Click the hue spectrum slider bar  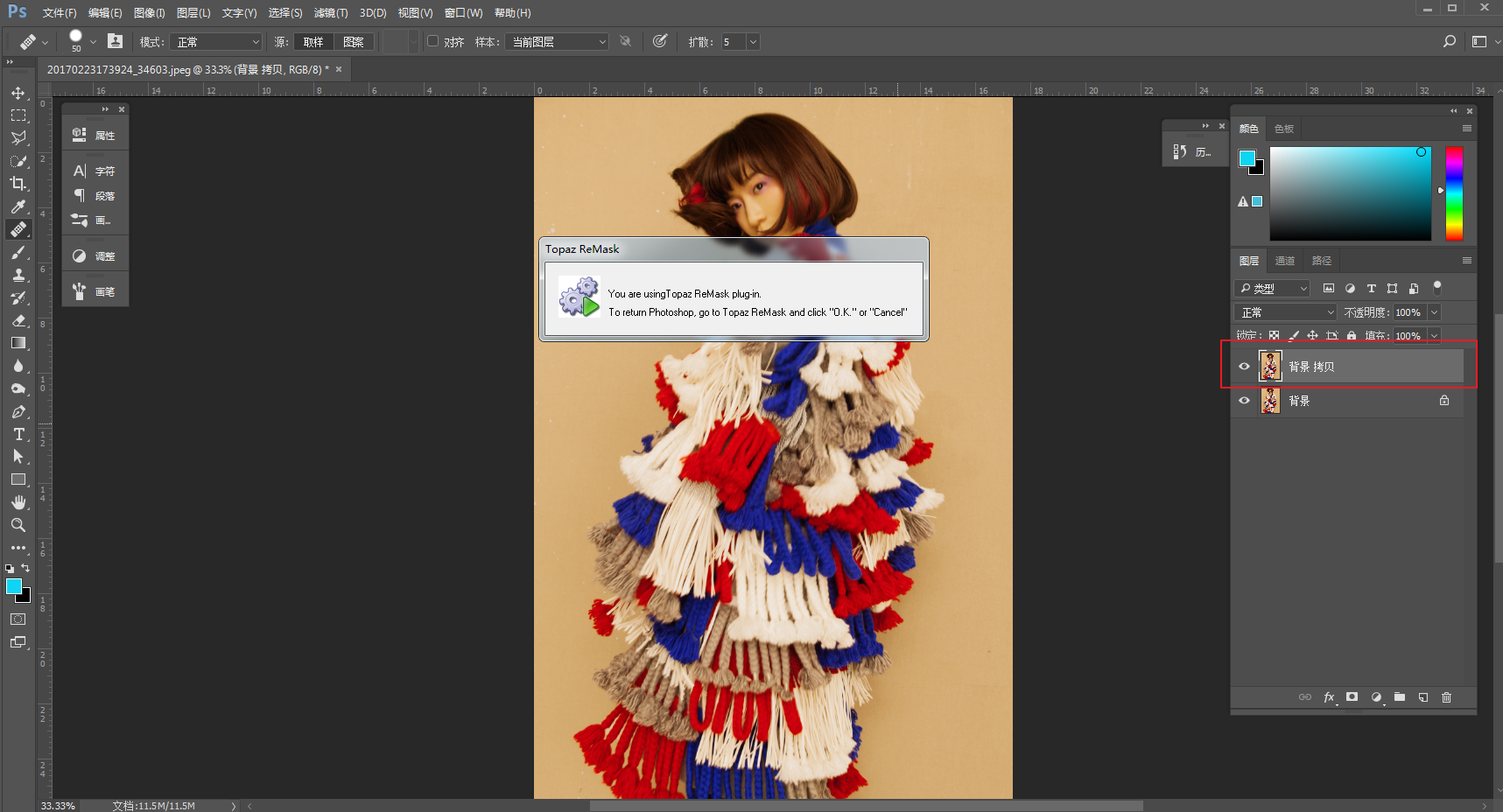[1454, 193]
